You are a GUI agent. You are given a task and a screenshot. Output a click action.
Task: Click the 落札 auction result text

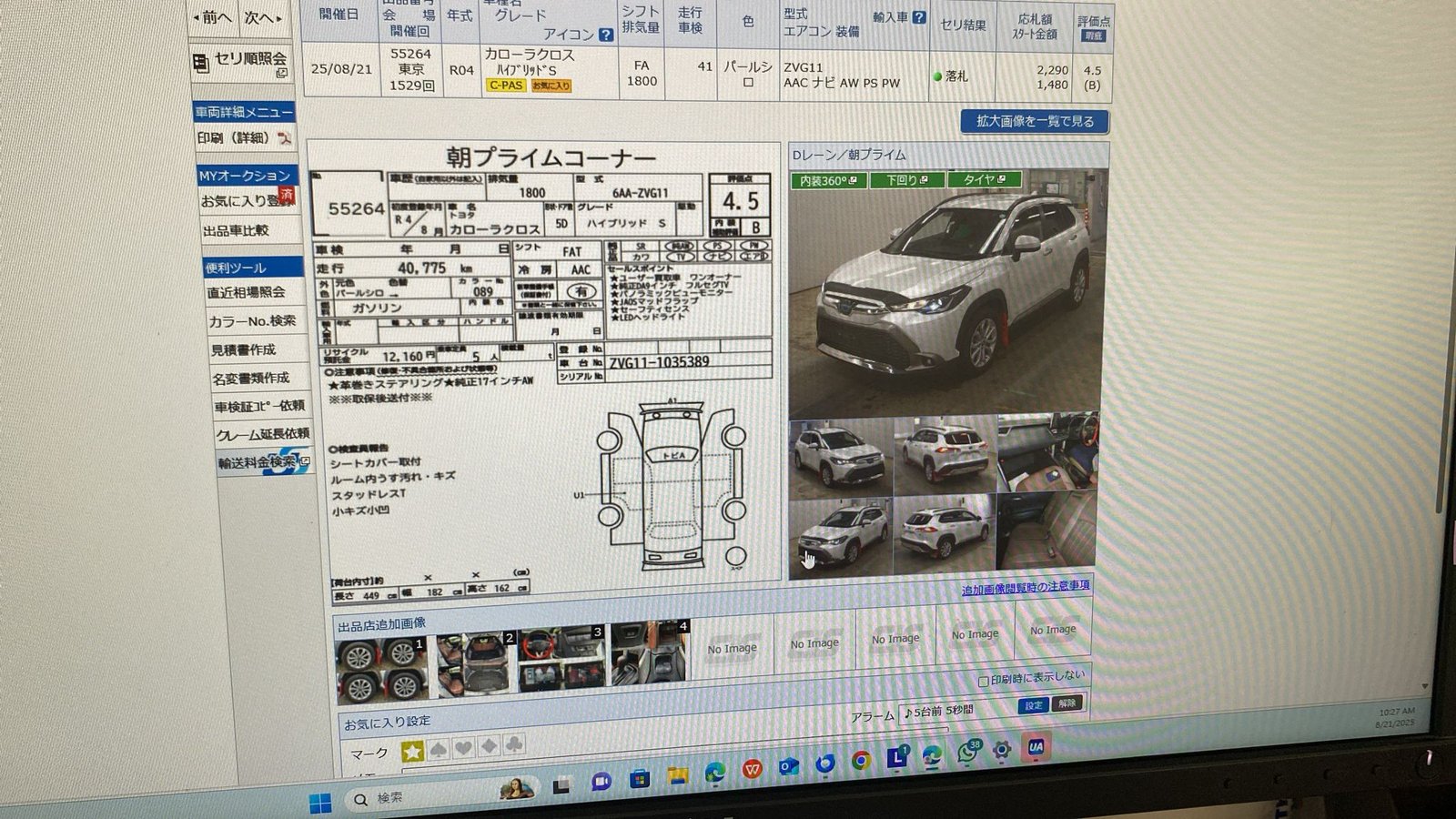tap(956, 76)
